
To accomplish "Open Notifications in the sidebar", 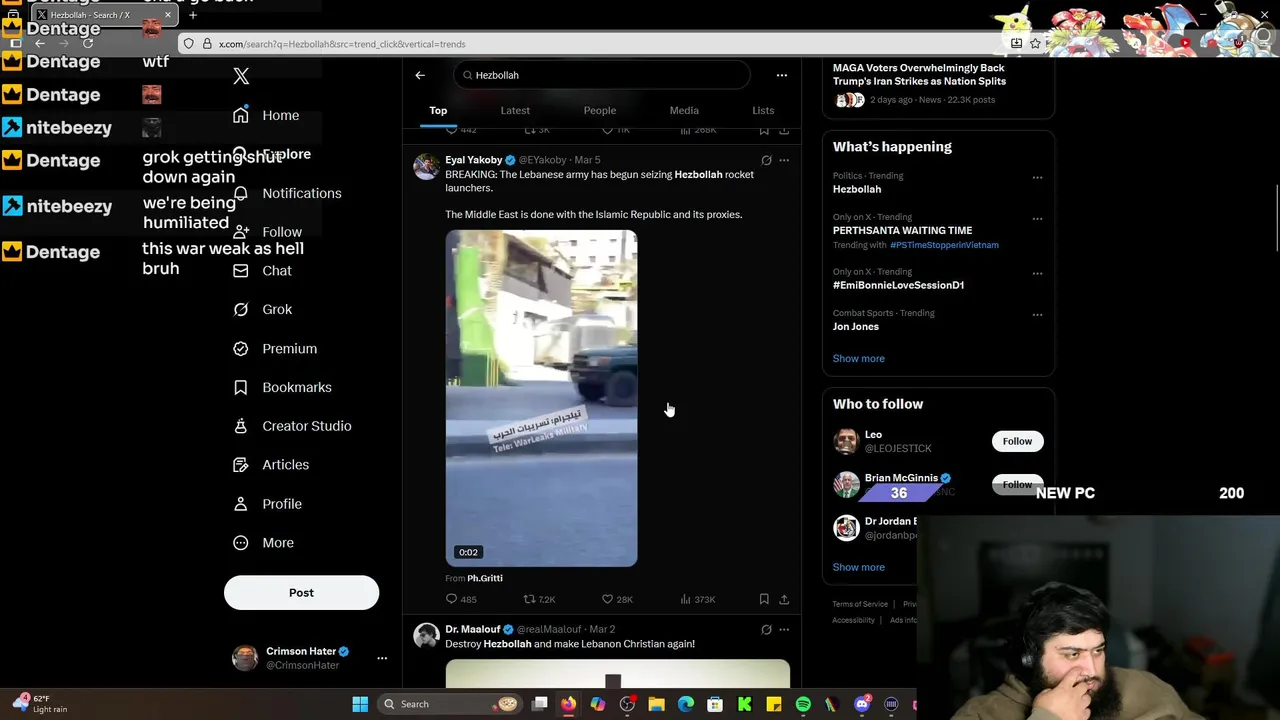I will 287,193.
